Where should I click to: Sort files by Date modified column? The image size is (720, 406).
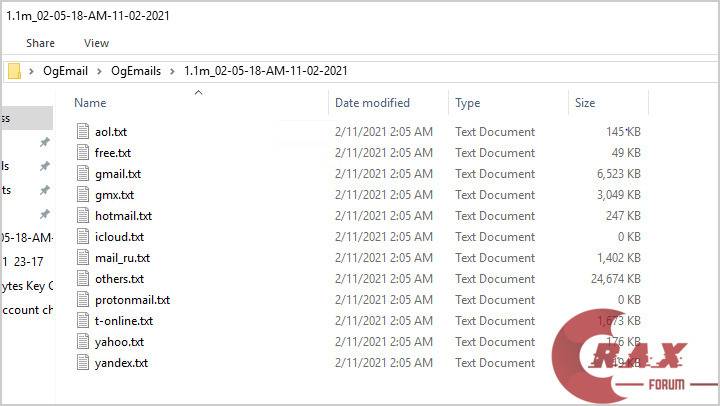(x=372, y=103)
